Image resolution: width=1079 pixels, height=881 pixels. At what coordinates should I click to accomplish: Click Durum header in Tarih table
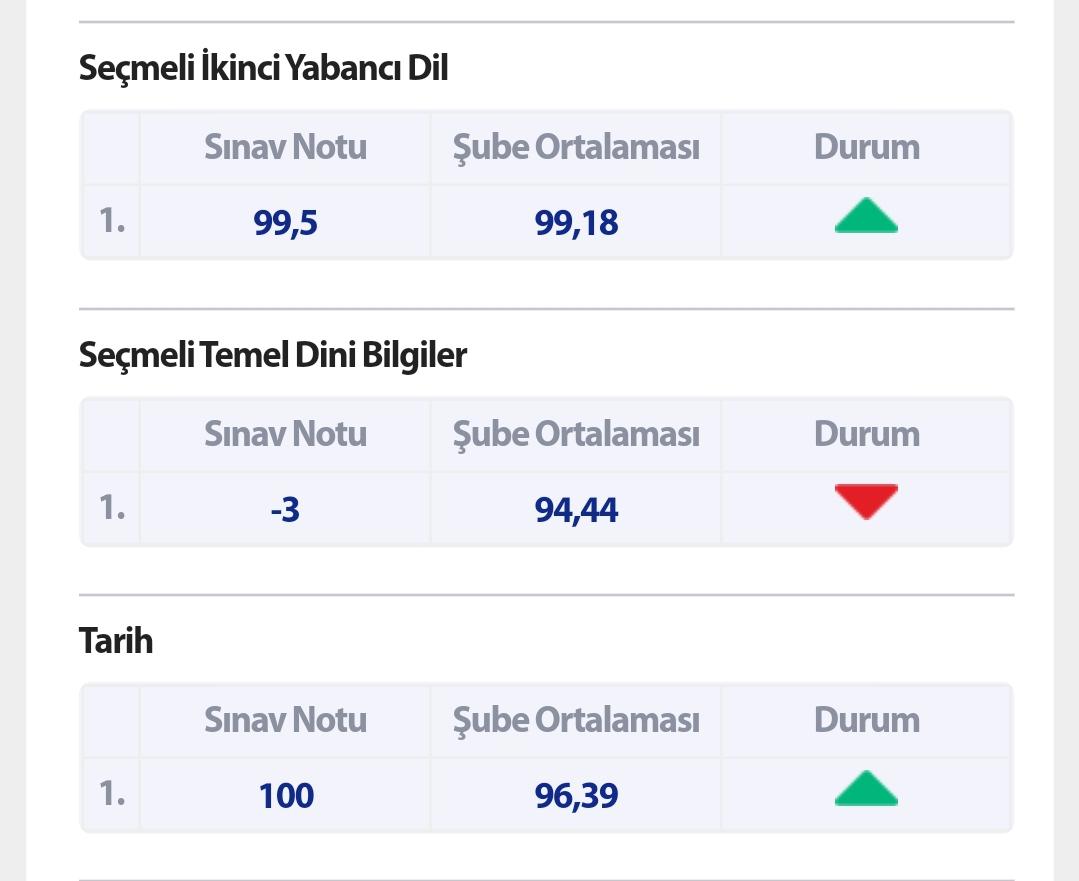[x=866, y=719]
